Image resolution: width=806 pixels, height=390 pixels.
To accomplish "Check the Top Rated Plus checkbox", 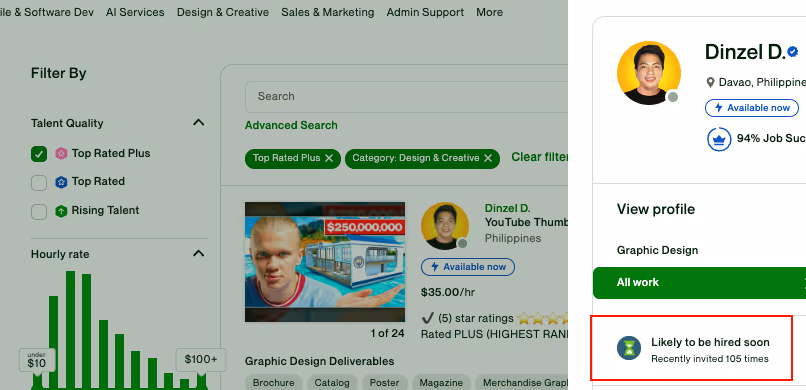I will pyautogui.click(x=39, y=154).
